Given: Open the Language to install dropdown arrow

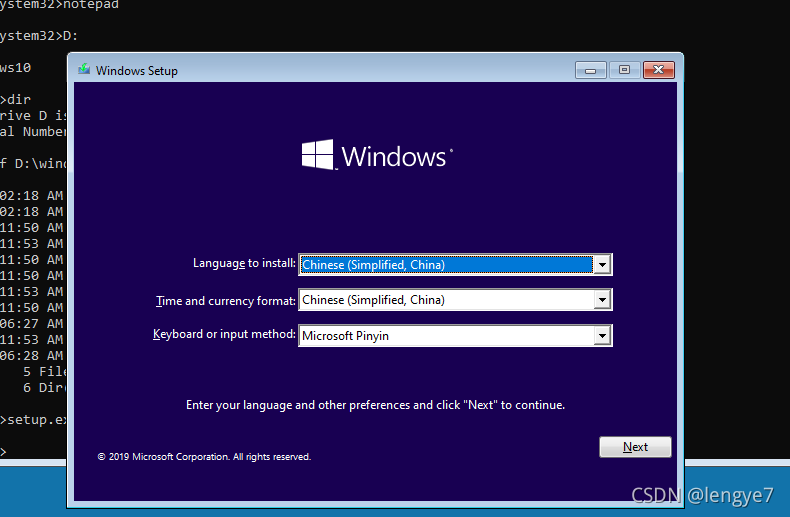Looking at the screenshot, I should click(x=602, y=265).
